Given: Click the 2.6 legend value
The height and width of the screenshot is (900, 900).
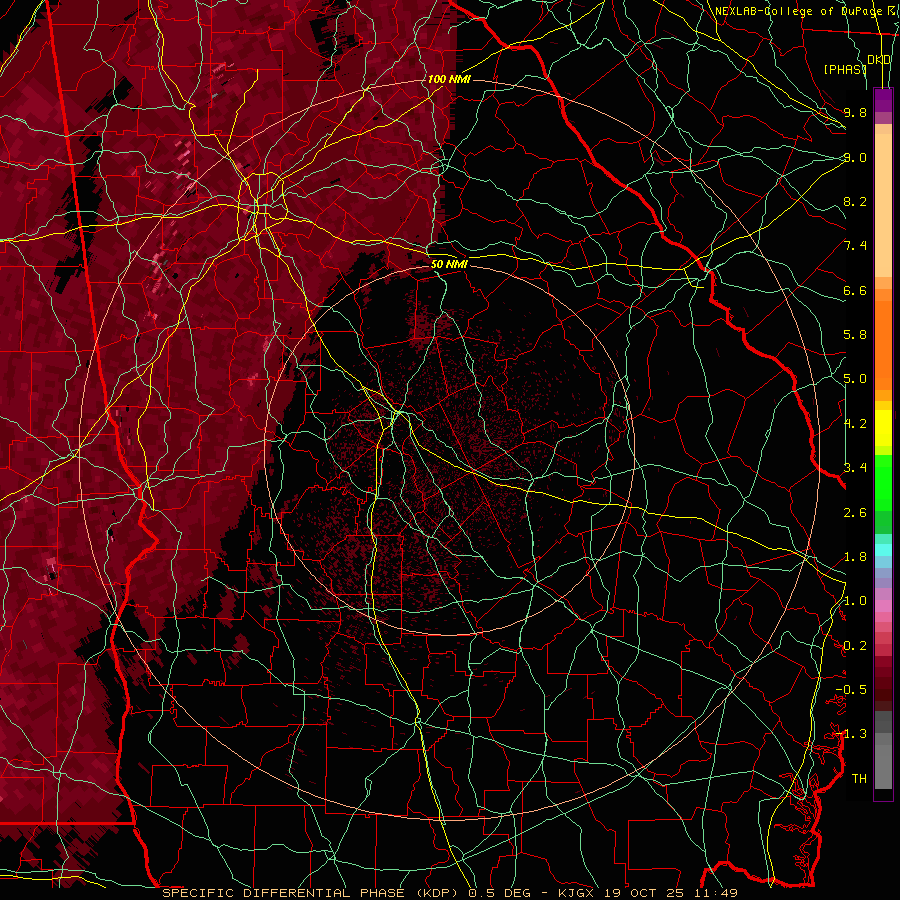Looking at the screenshot, I should 855,513.
